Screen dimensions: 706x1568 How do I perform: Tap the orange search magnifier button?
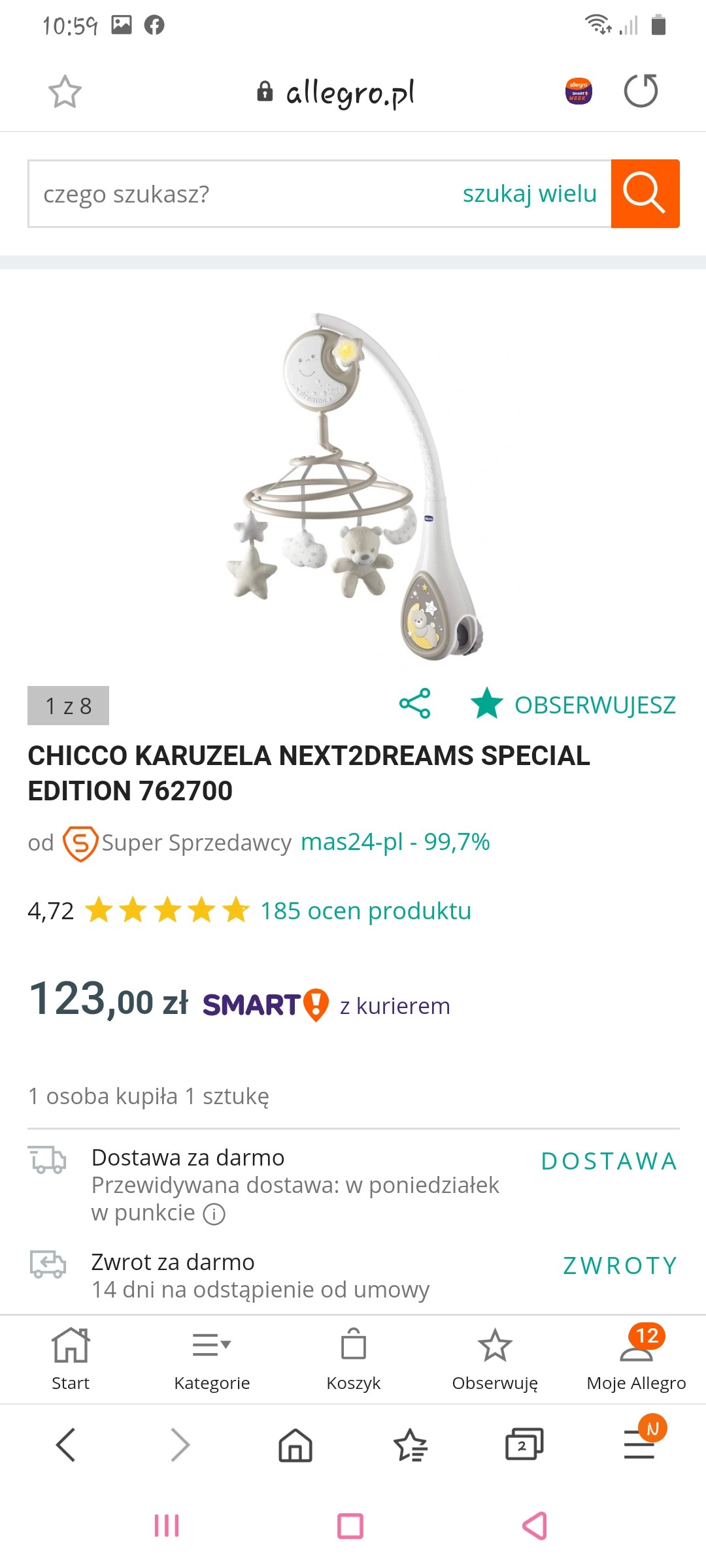pyautogui.click(x=645, y=193)
